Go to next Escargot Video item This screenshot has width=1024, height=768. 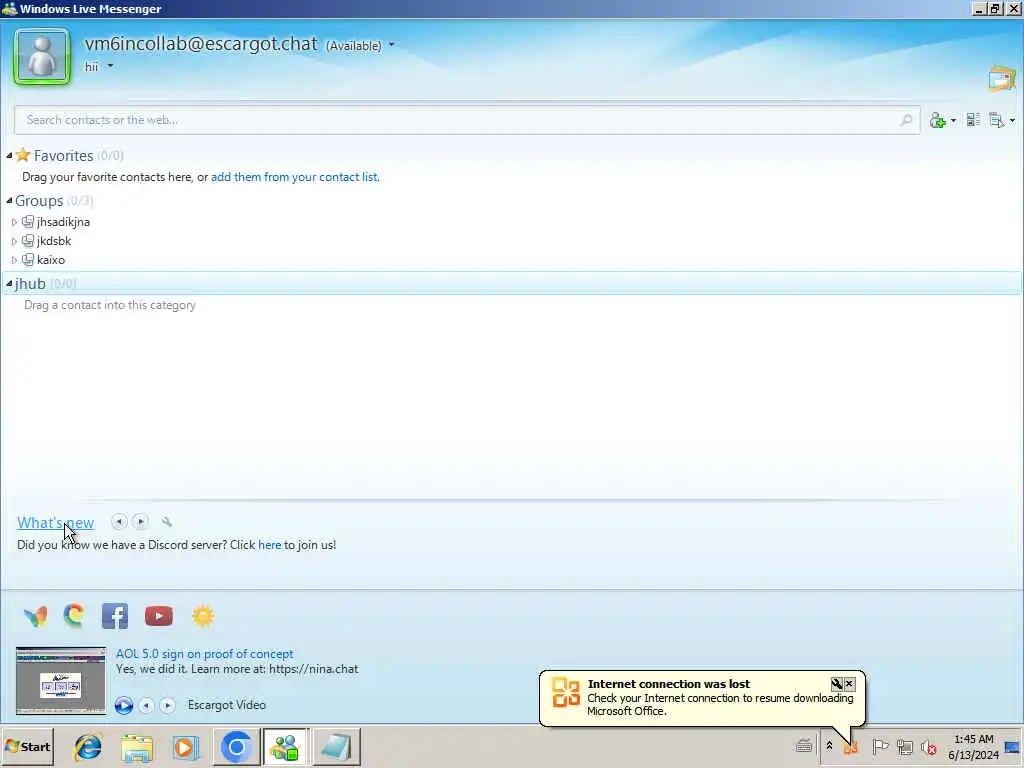tap(168, 705)
